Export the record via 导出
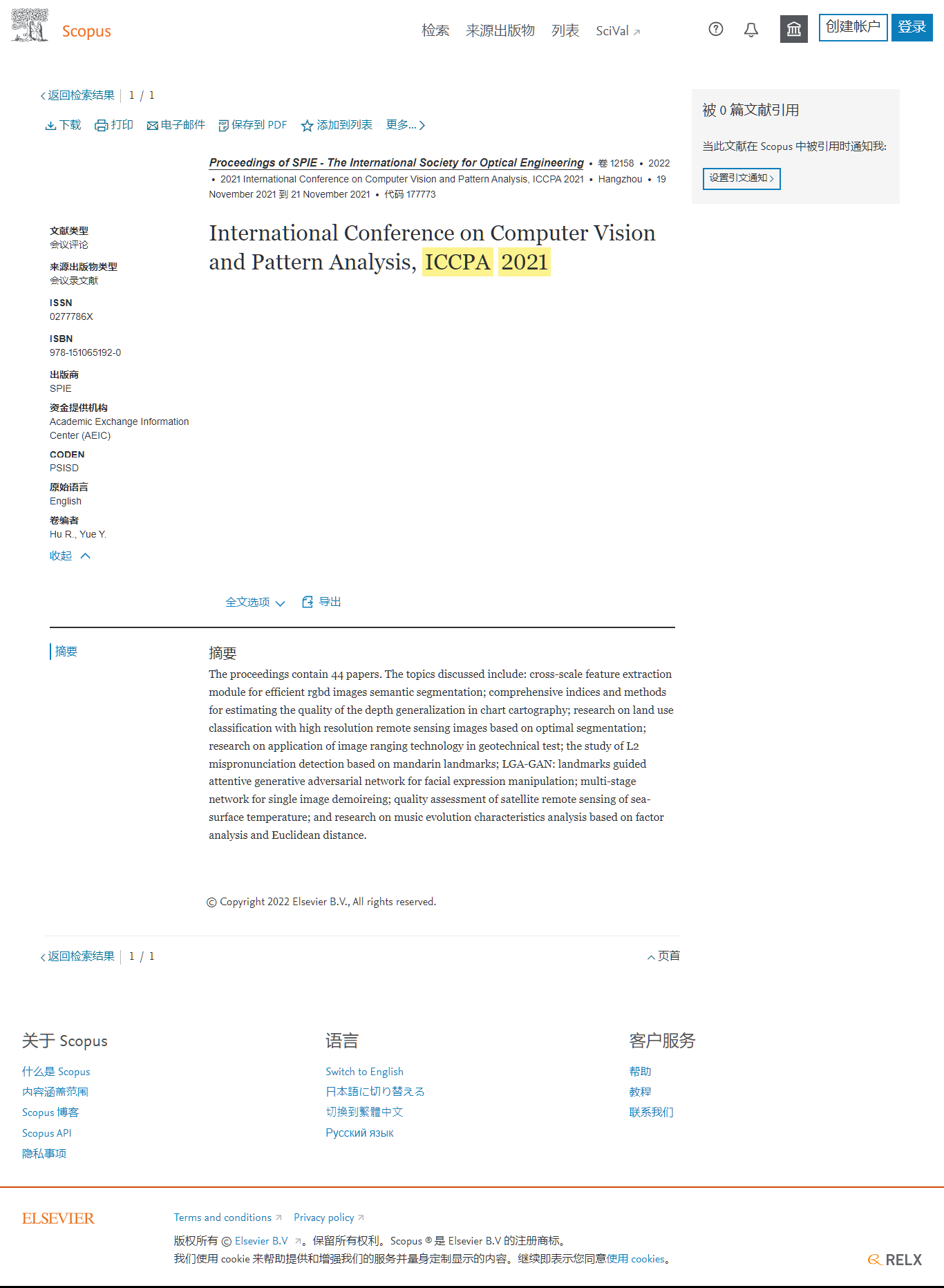Screen dimensions: 944x1288 [x=322, y=602]
